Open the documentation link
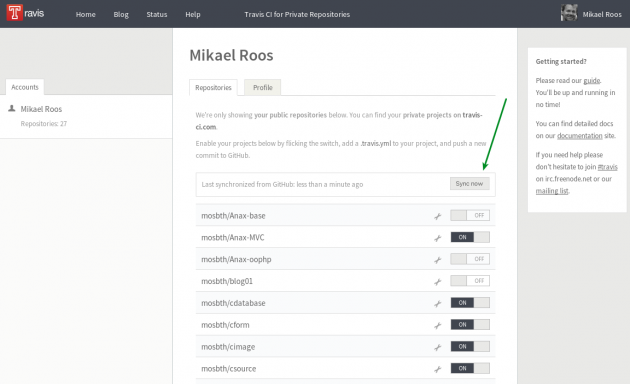This screenshot has height=384, width=630. point(579,136)
